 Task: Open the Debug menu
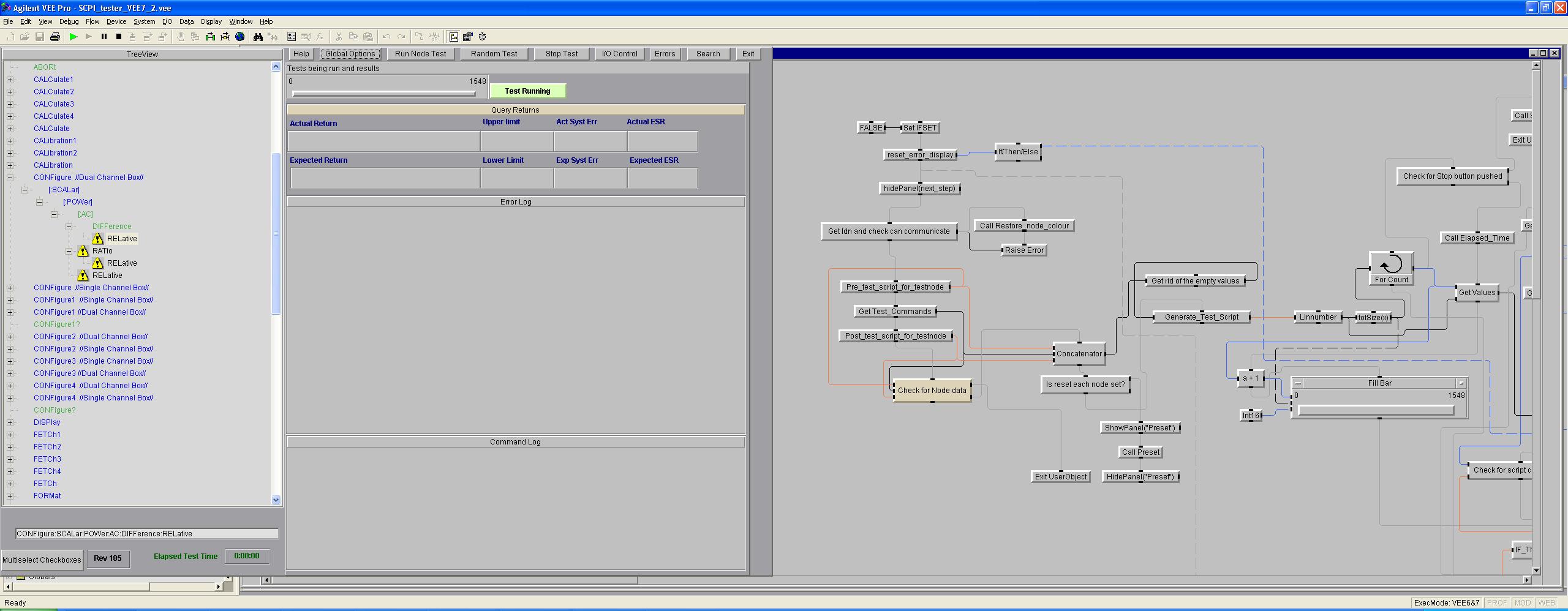tap(69, 21)
